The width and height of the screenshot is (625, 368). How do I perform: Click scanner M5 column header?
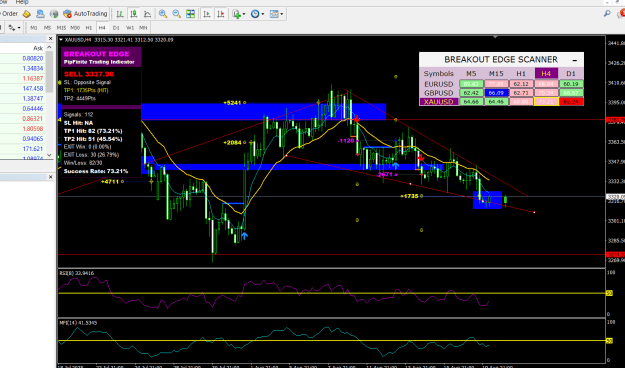pos(471,74)
